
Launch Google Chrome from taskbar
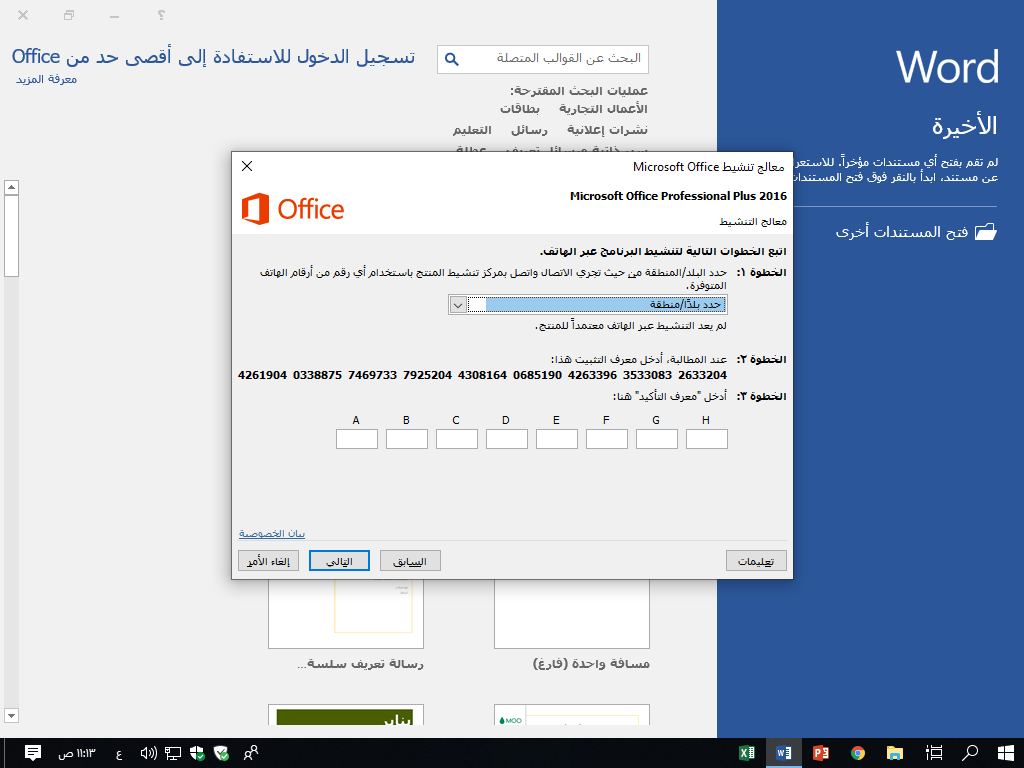click(x=858, y=753)
